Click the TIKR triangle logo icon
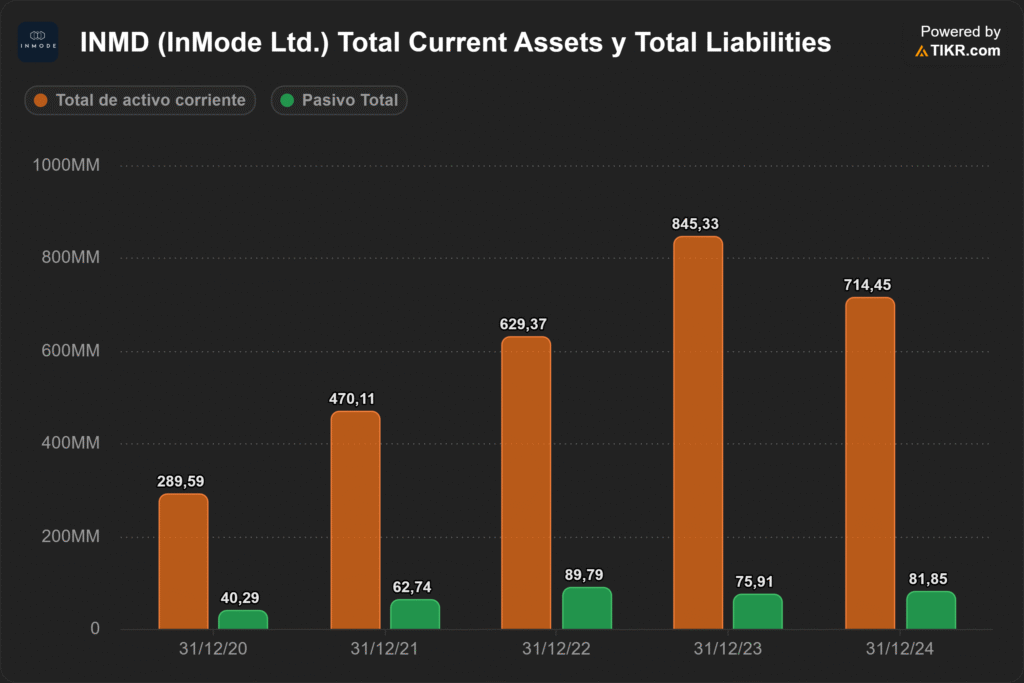The width and height of the screenshot is (1024, 683). tap(921, 51)
